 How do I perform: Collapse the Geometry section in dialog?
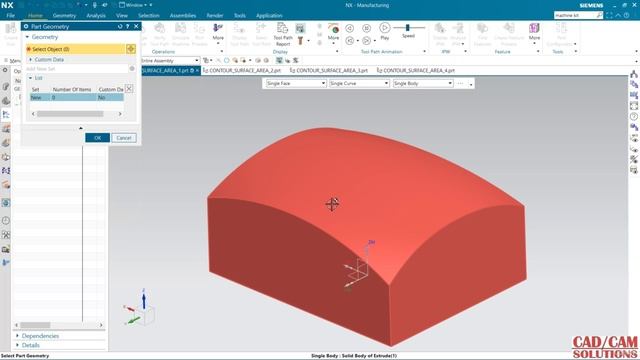pyautogui.click(x=27, y=37)
